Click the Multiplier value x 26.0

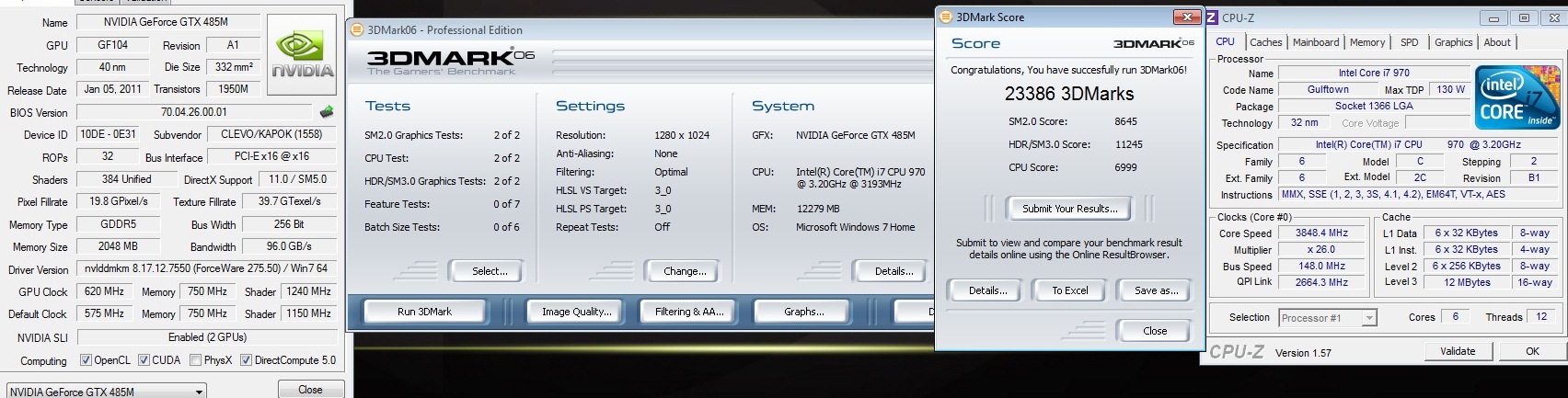1321,249
